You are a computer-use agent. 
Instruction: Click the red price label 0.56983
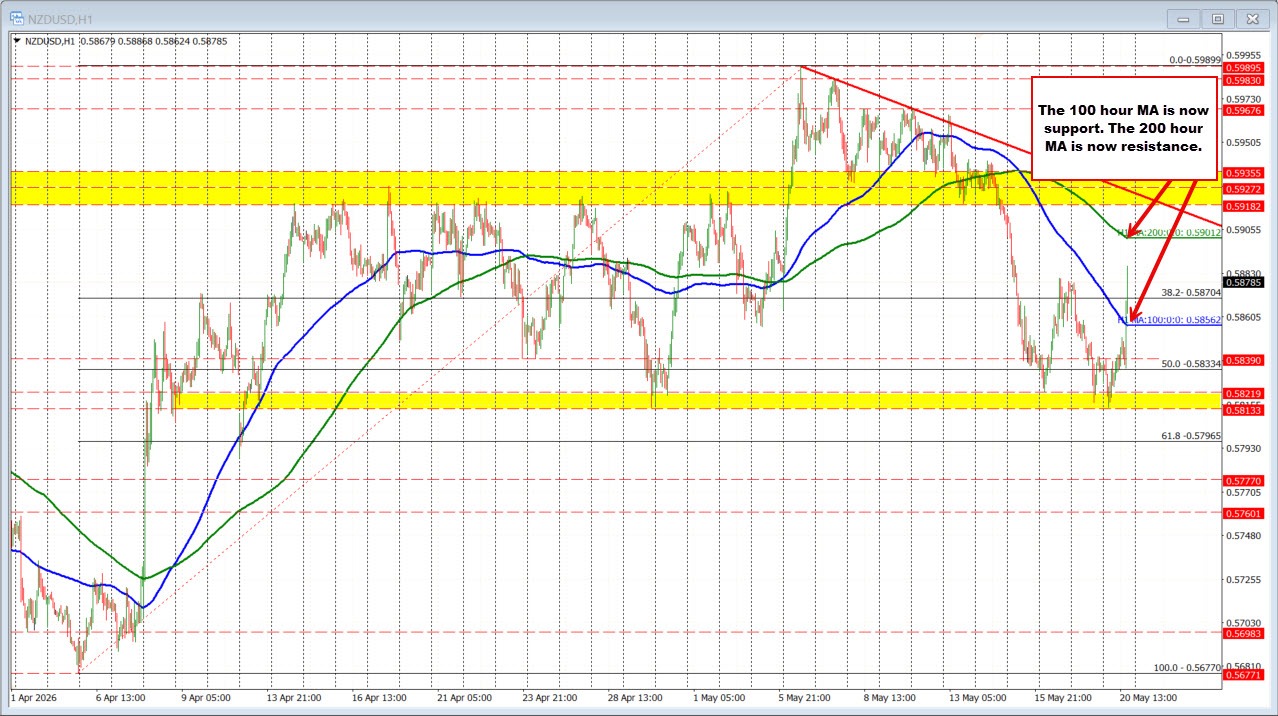click(x=1245, y=633)
